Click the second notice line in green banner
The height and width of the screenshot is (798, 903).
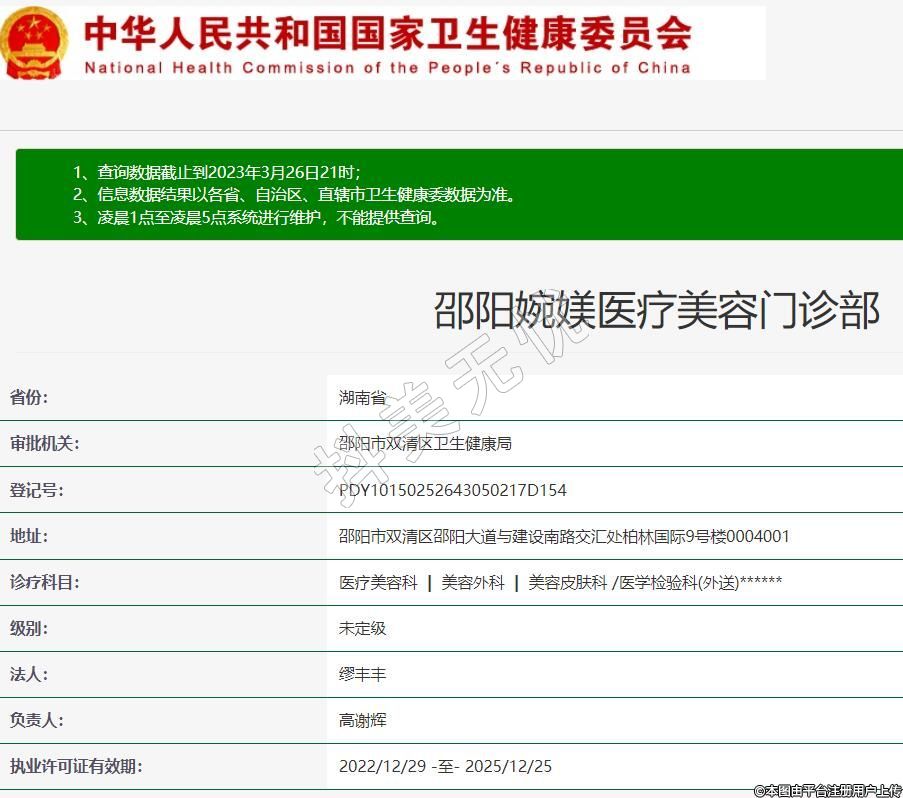294,195
